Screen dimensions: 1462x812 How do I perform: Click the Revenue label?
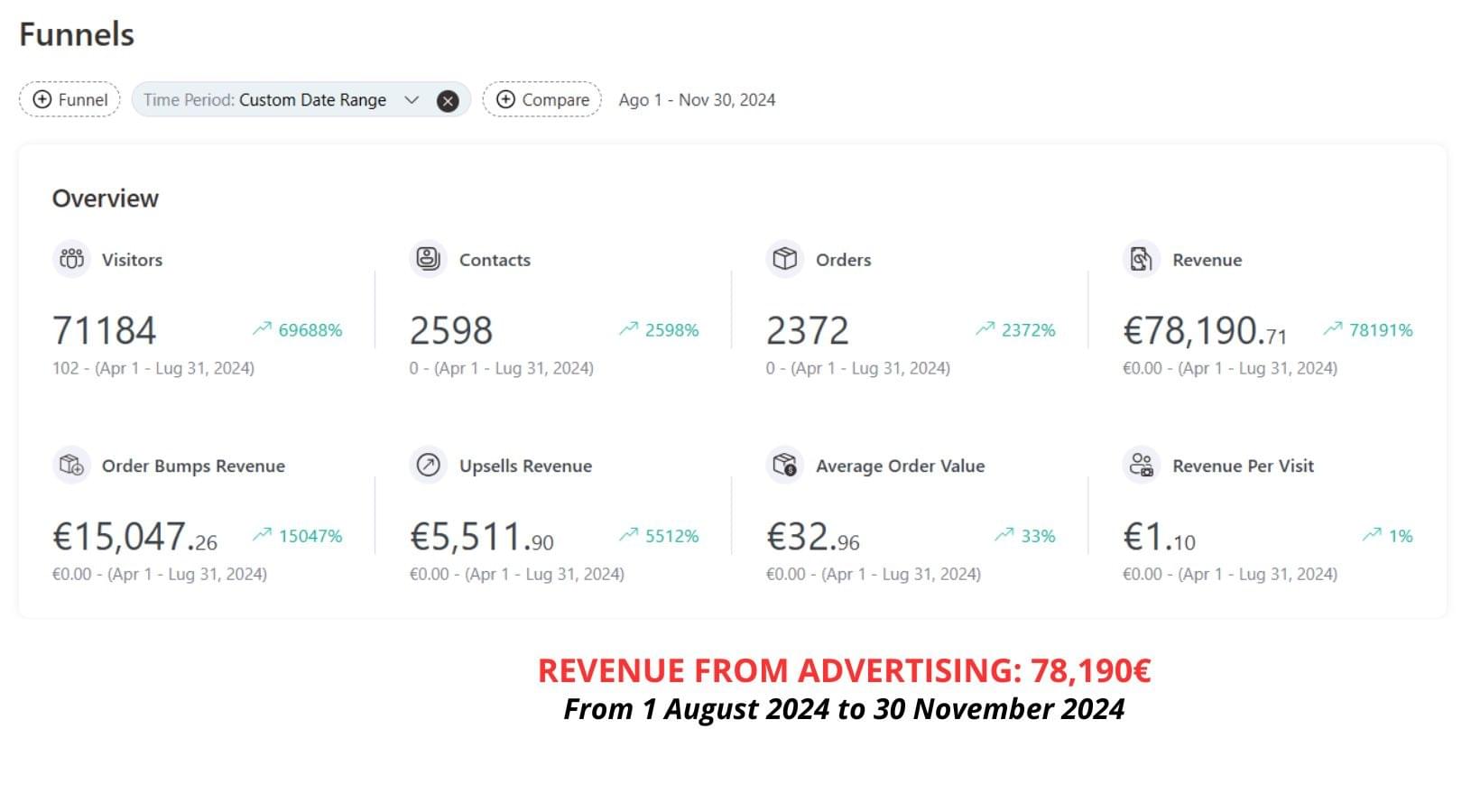1208,260
